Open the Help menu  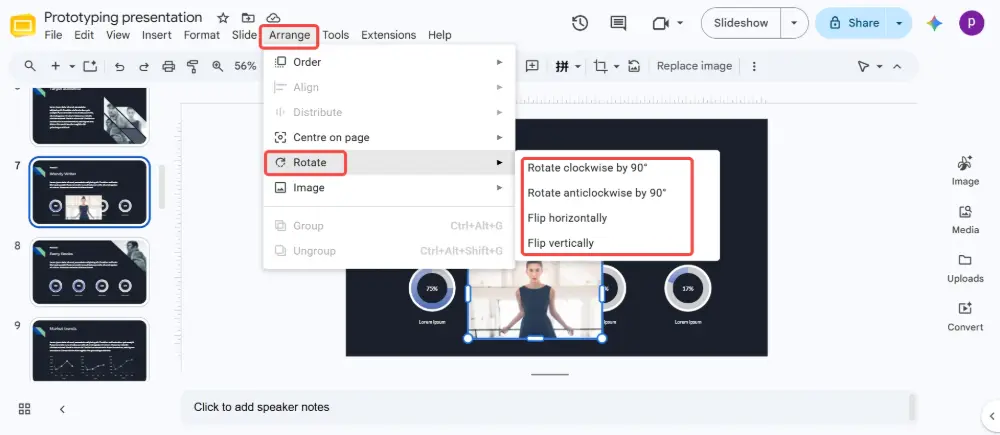pyautogui.click(x=439, y=35)
